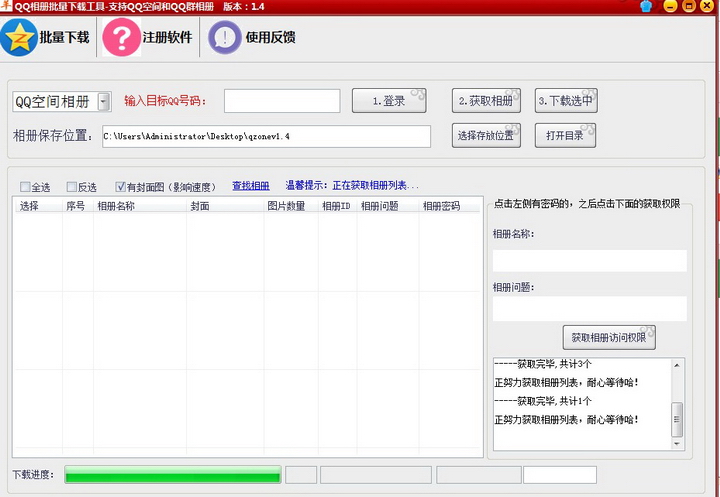Check the 反选 checkbox
Viewport: 720px width, 497px height.
72,187
